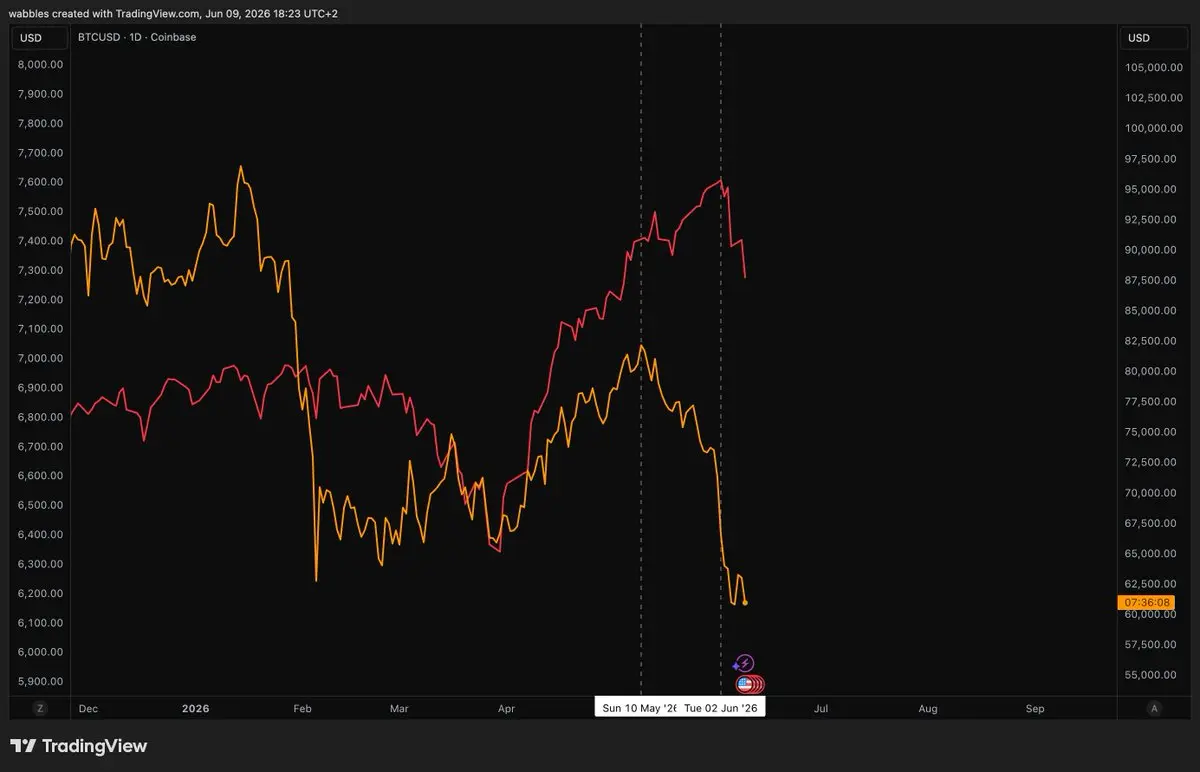Image resolution: width=1200 pixels, height=772 pixels.
Task: Click the 6,500.00 left price label
Action: tap(41, 506)
